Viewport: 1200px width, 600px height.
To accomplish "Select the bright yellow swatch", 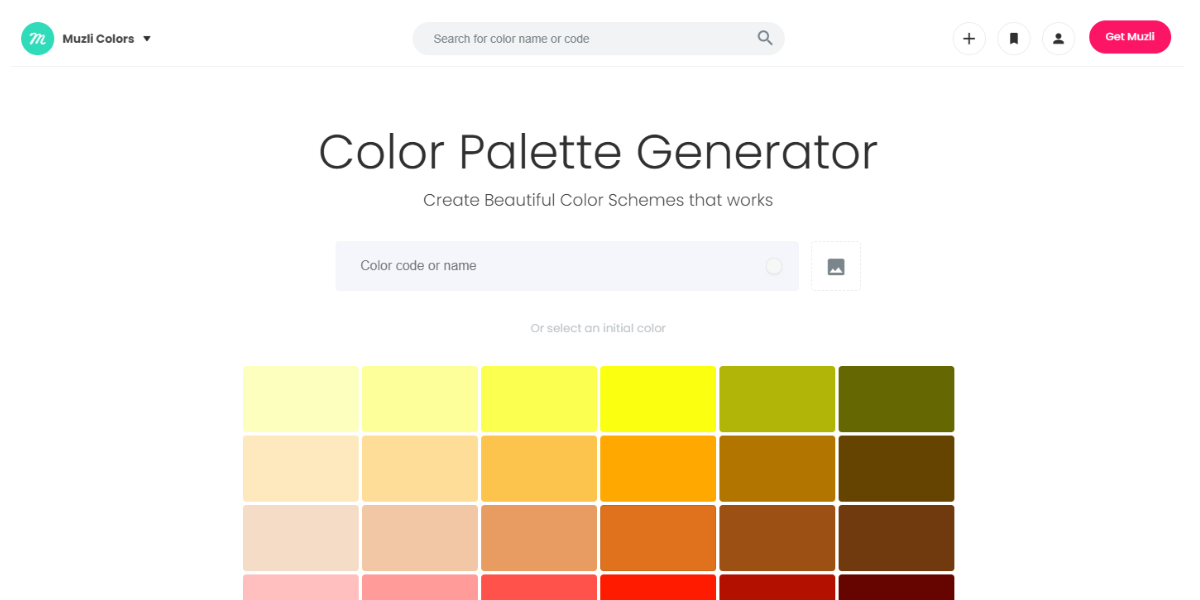I will (x=658, y=398).
